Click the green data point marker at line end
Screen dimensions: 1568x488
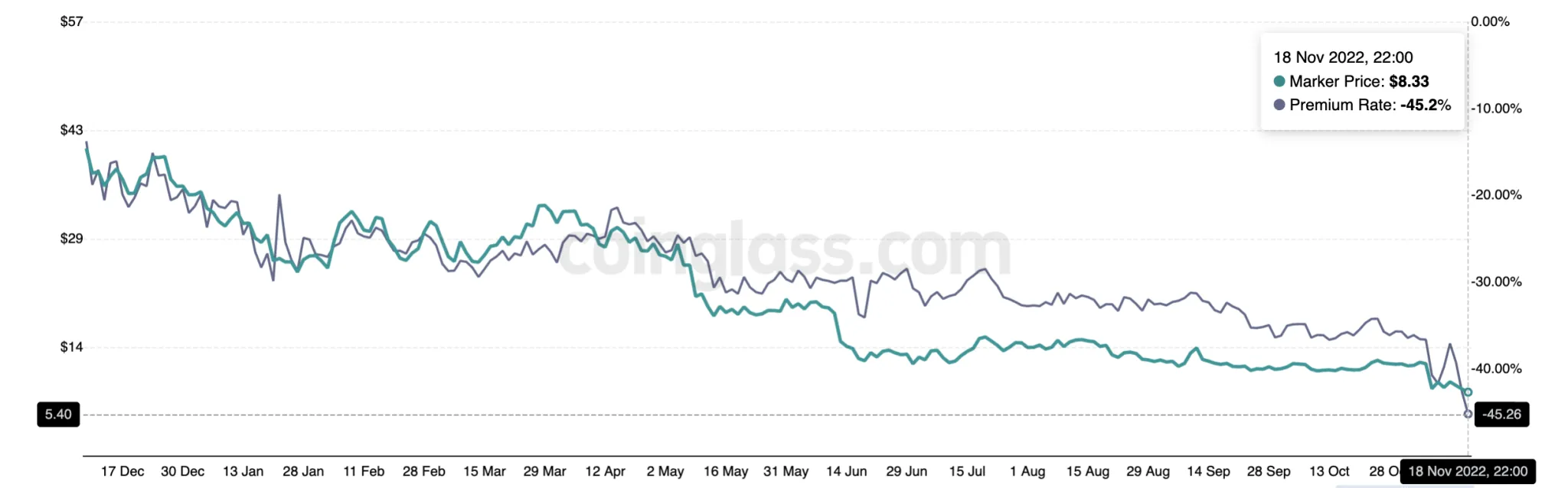click(1468, 392)
